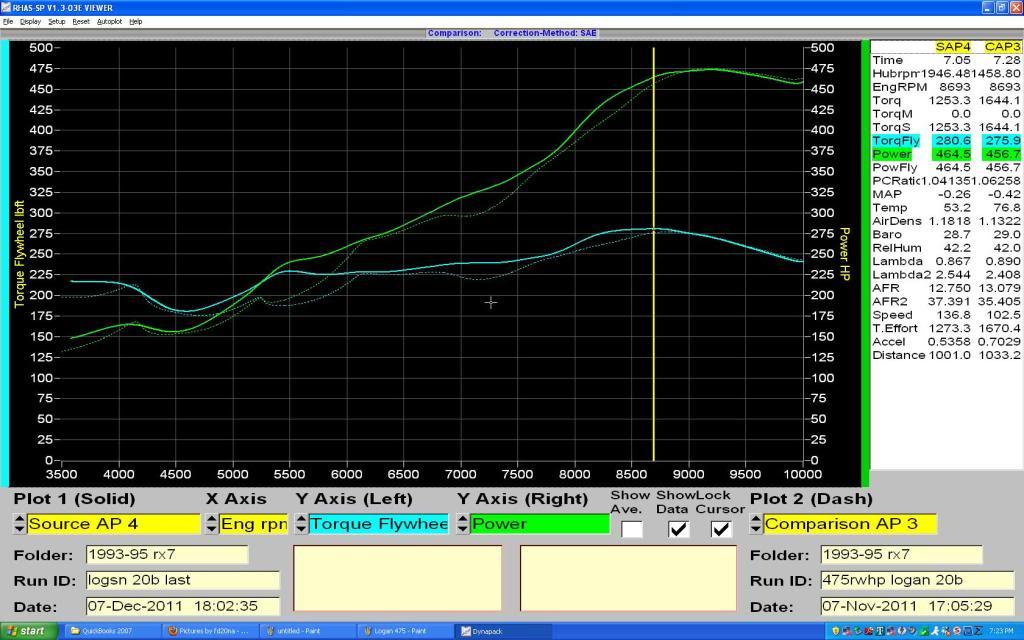Click the RHAS-SP viewer title bar icon
Viewport: 1024px width, 640px height.
click(x=6, y=7)
